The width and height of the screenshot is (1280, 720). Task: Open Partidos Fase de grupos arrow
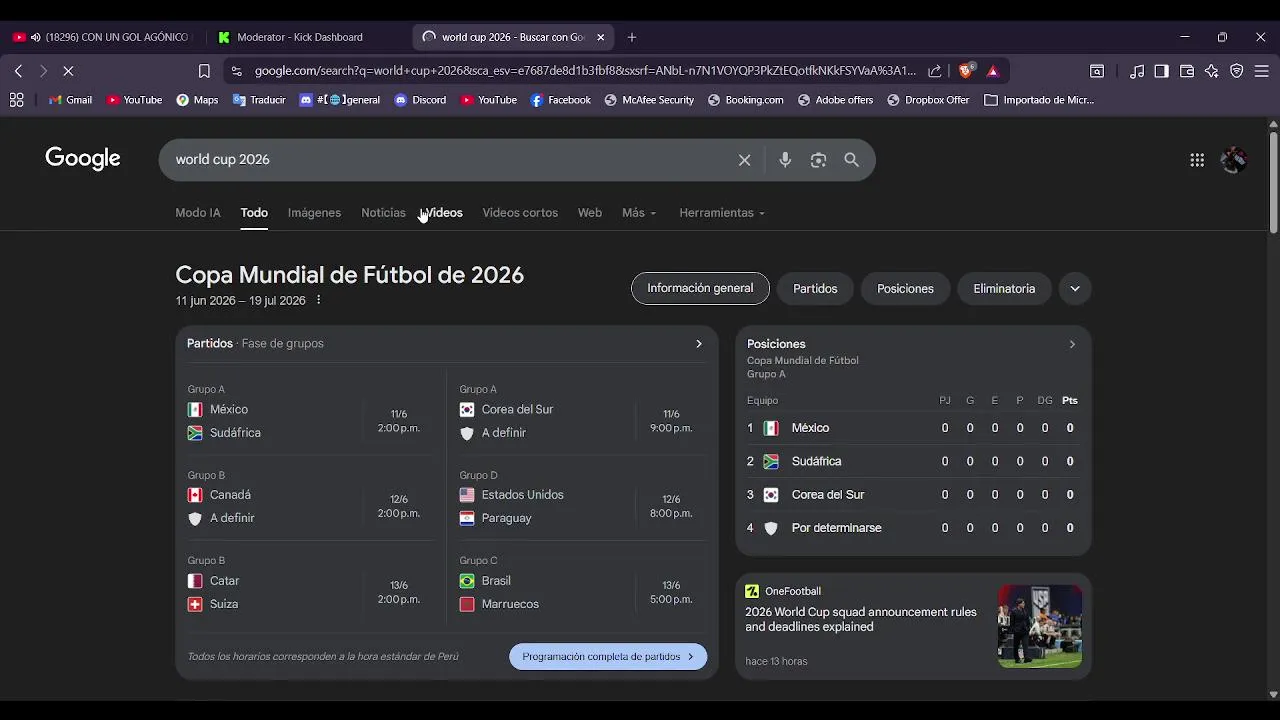coord(698,344)
